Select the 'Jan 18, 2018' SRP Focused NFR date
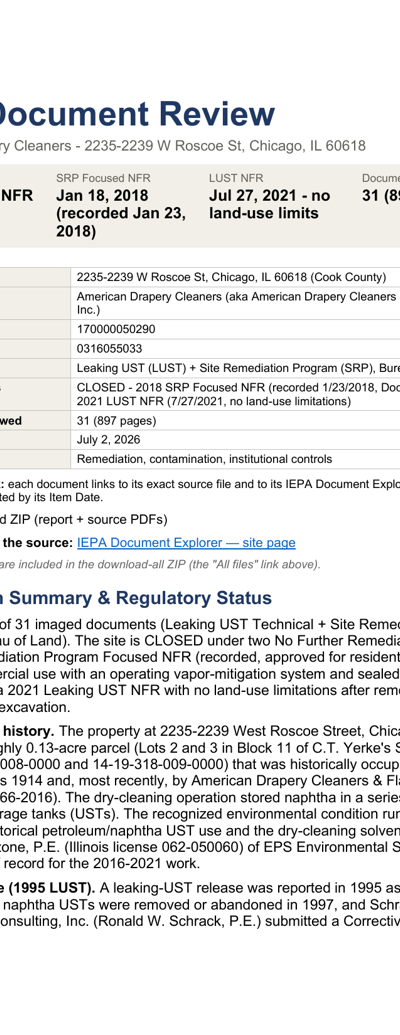Viewport: 400px width, 1035px height. (102, 195)
